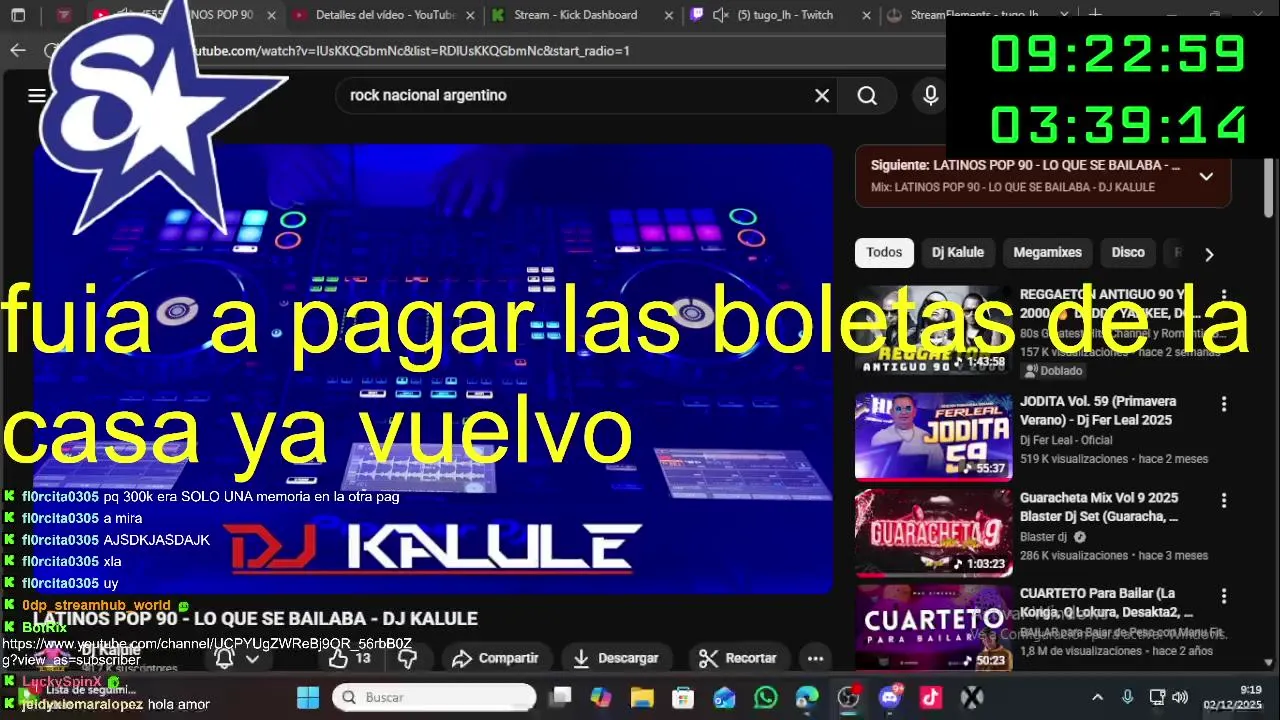This screenshot has width=1280, height=720.
Task: Clear the YouTube search text with the X
Action: [x=822, y=95]
